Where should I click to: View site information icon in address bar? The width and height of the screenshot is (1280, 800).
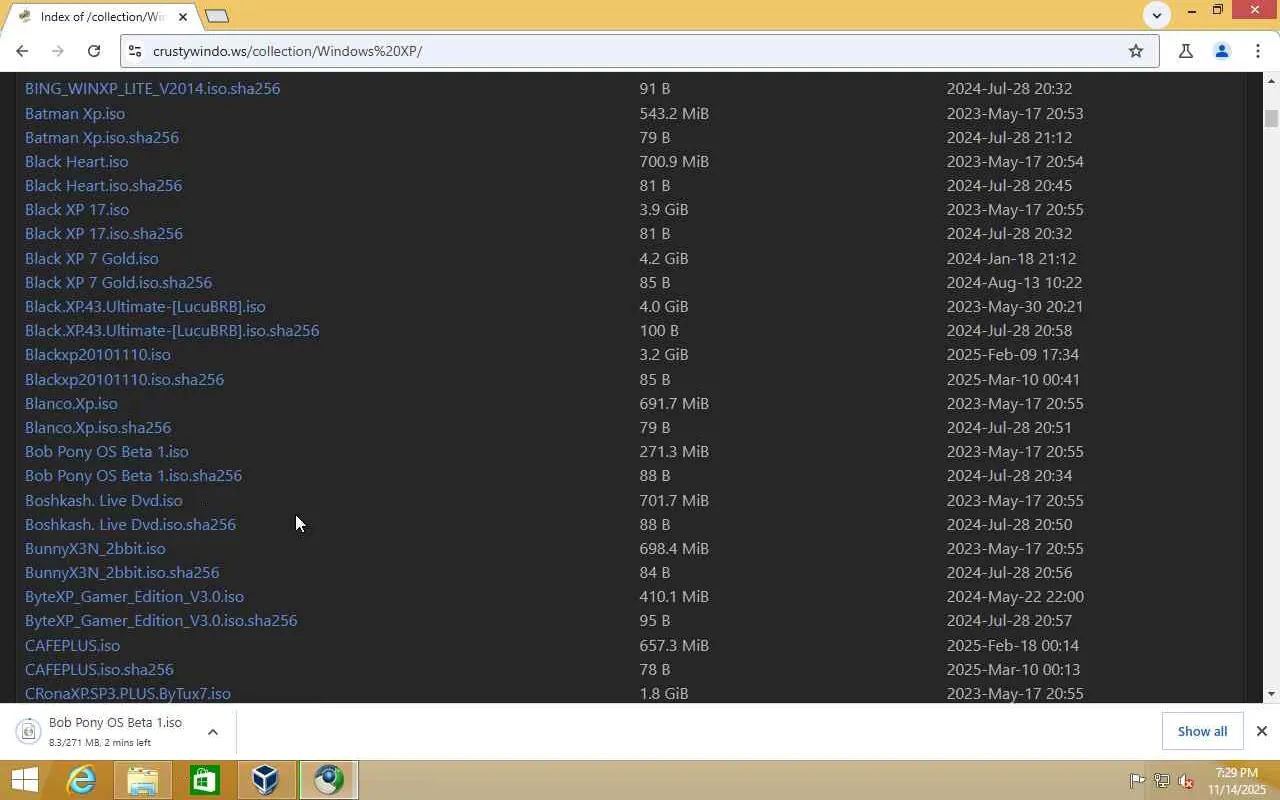136,51
